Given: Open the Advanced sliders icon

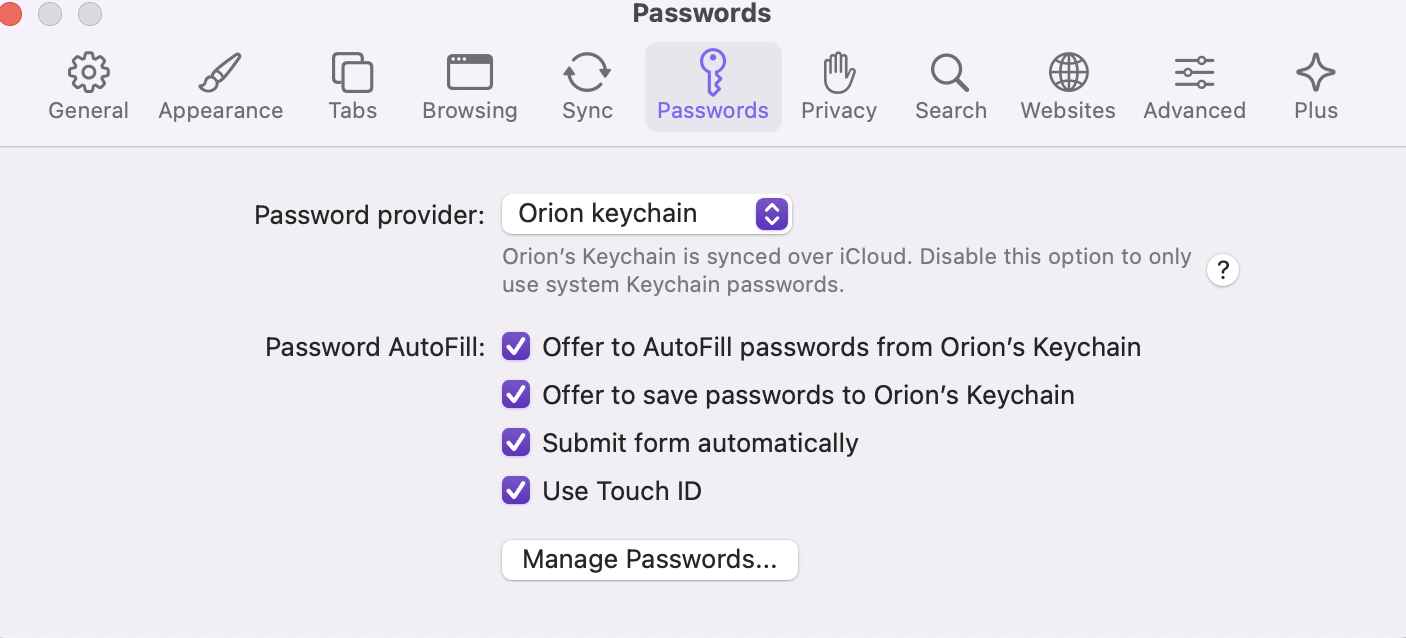Looking at the screenshot, I should point(1194,73).
